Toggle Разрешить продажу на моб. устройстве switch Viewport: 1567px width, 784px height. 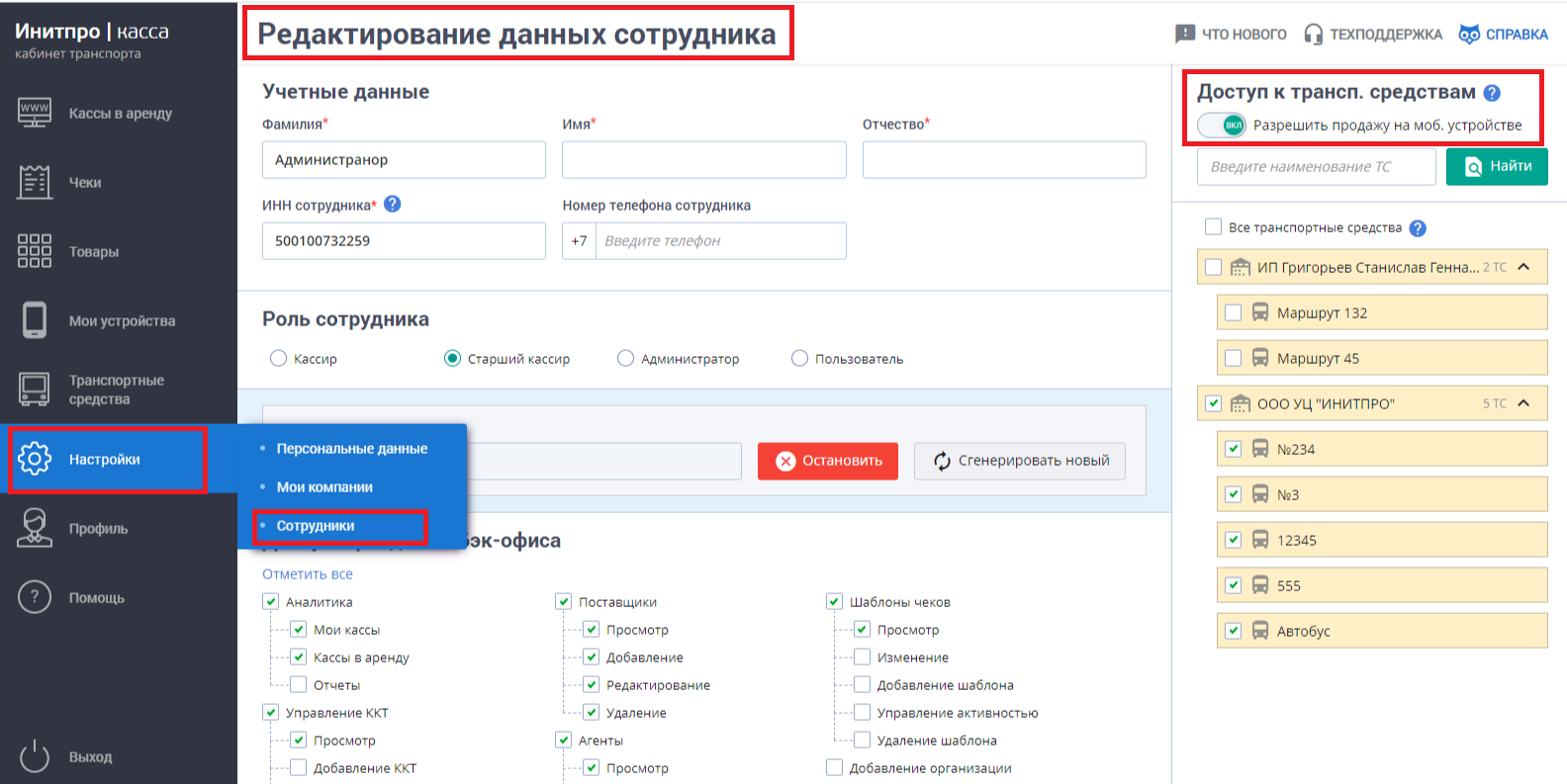tap(1222, 126)
